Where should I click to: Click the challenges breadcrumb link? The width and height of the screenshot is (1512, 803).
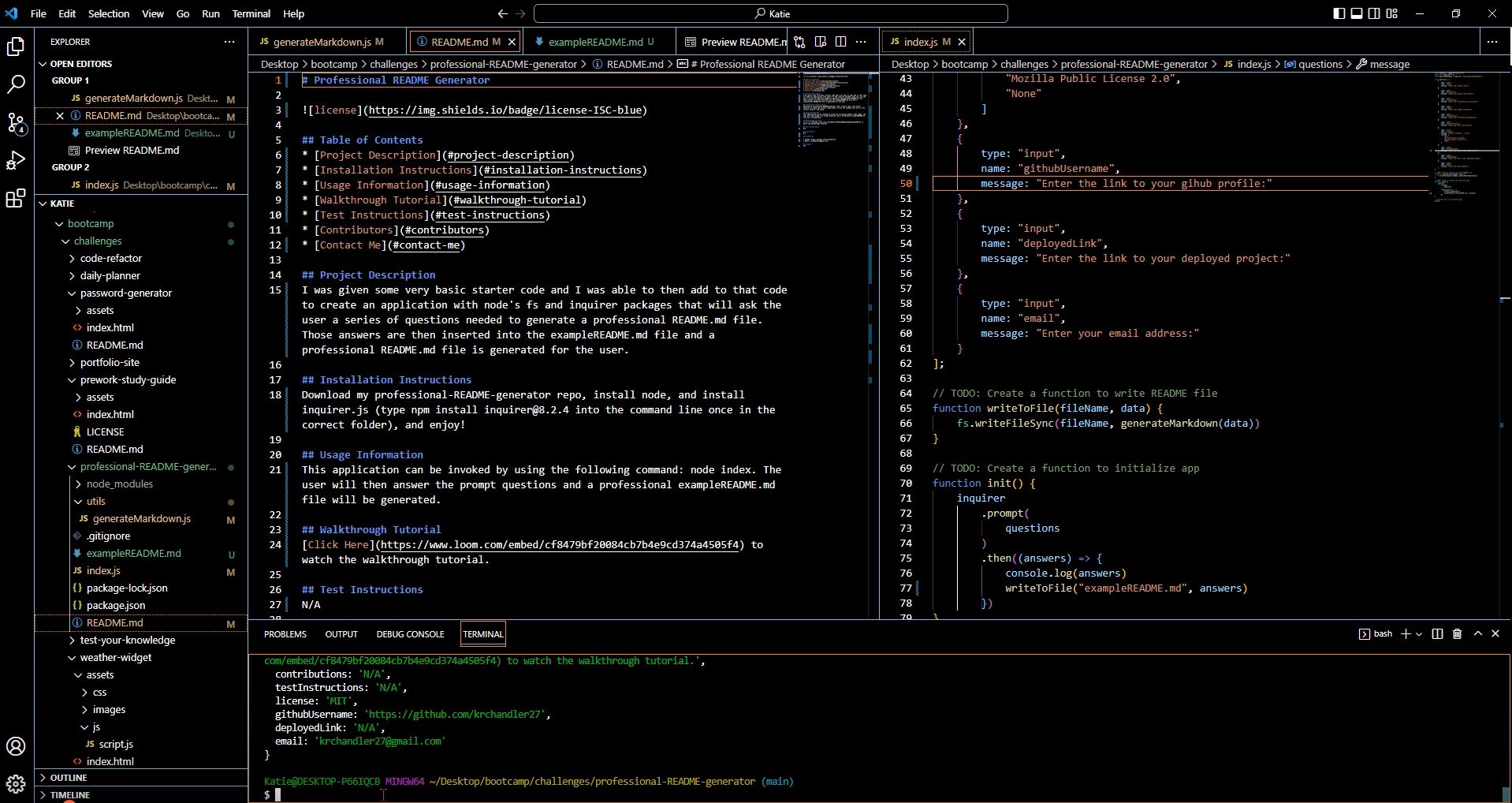click(x=392, y=64)
